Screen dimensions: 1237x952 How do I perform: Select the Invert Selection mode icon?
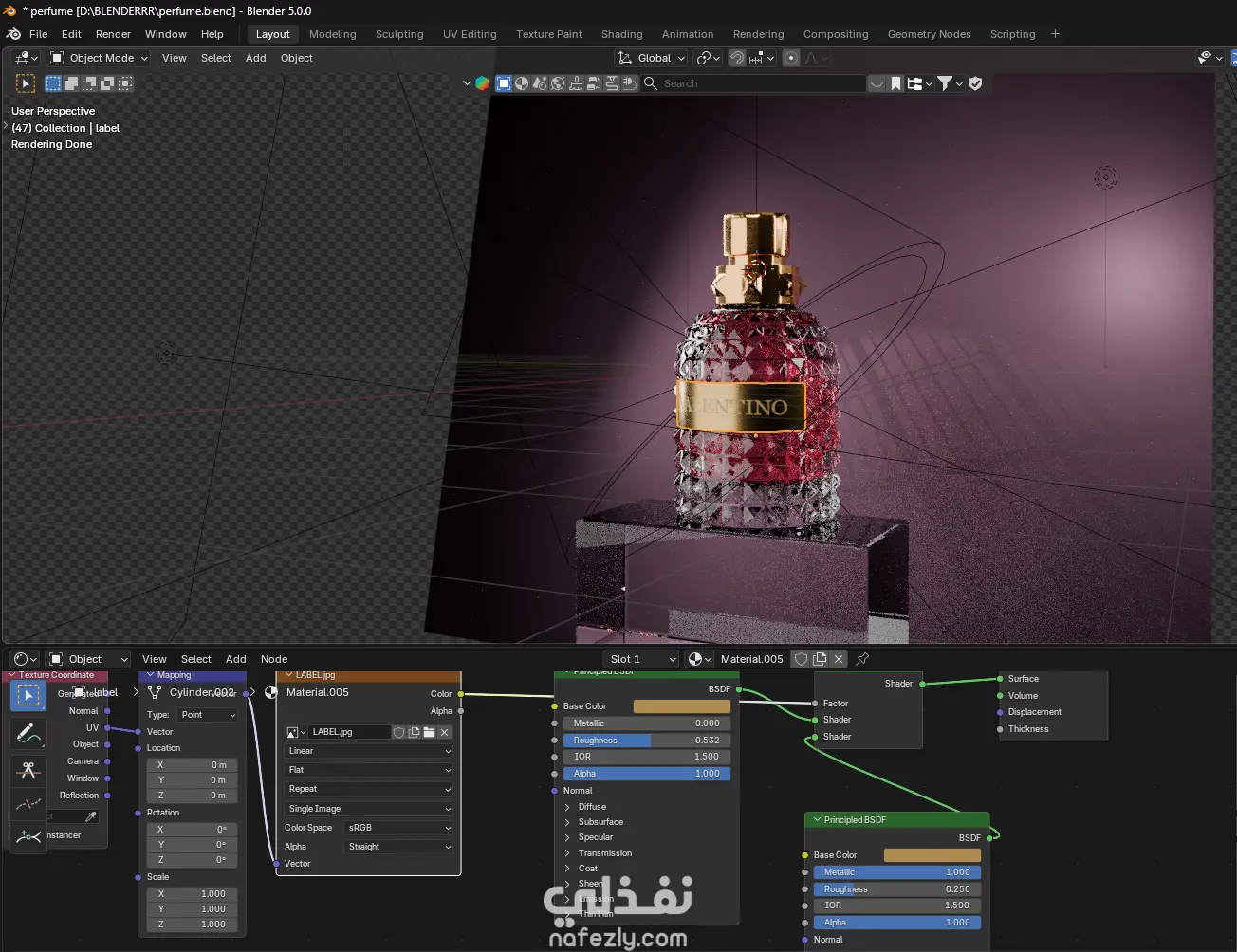coord(107,83)
